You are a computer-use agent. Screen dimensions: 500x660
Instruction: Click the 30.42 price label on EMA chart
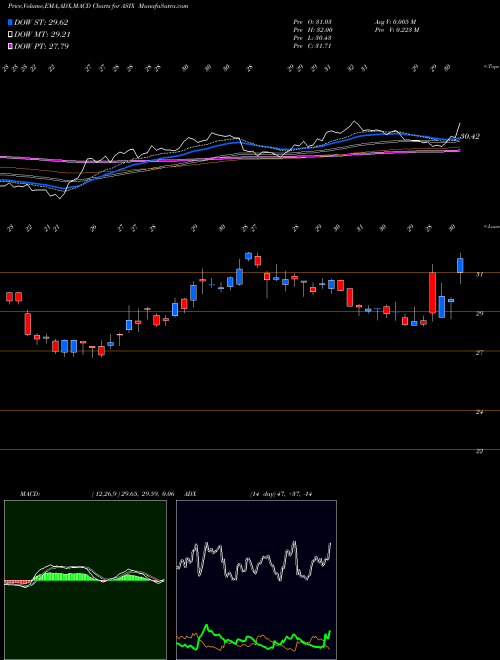(x=470, y=136)
